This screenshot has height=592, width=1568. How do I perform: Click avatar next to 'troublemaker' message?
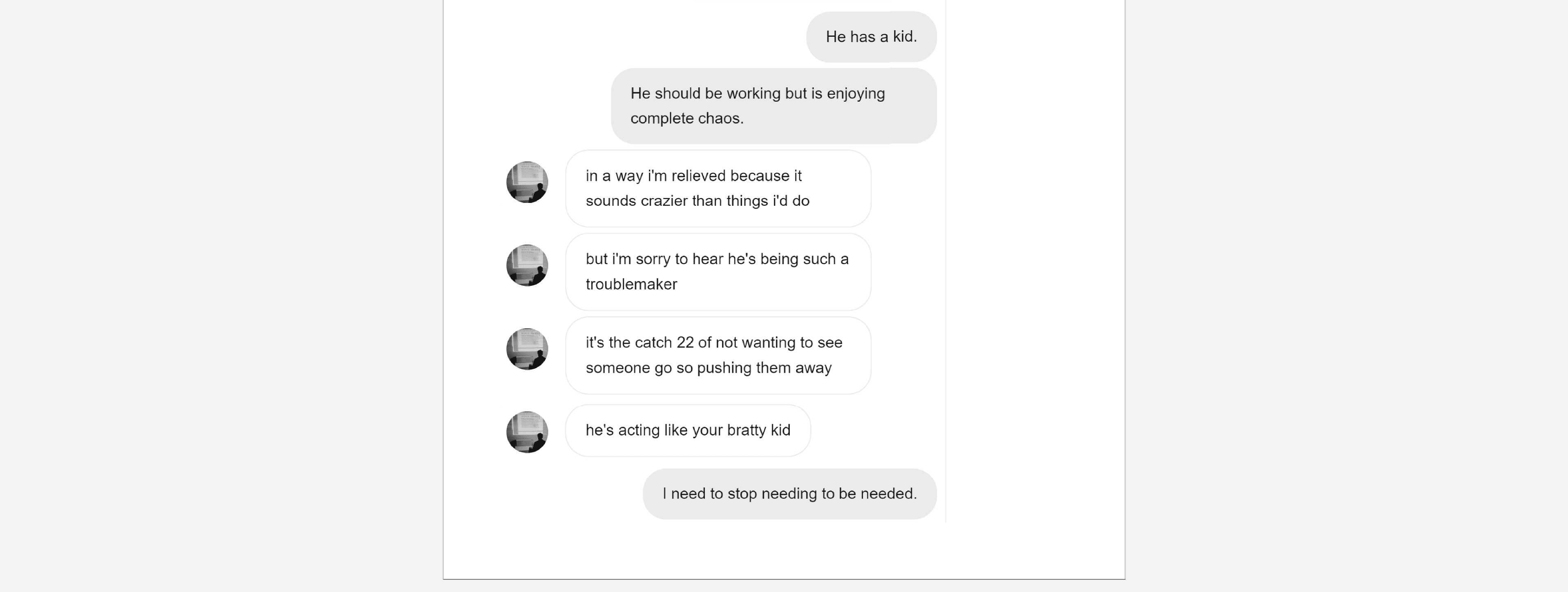pos(527,265)
